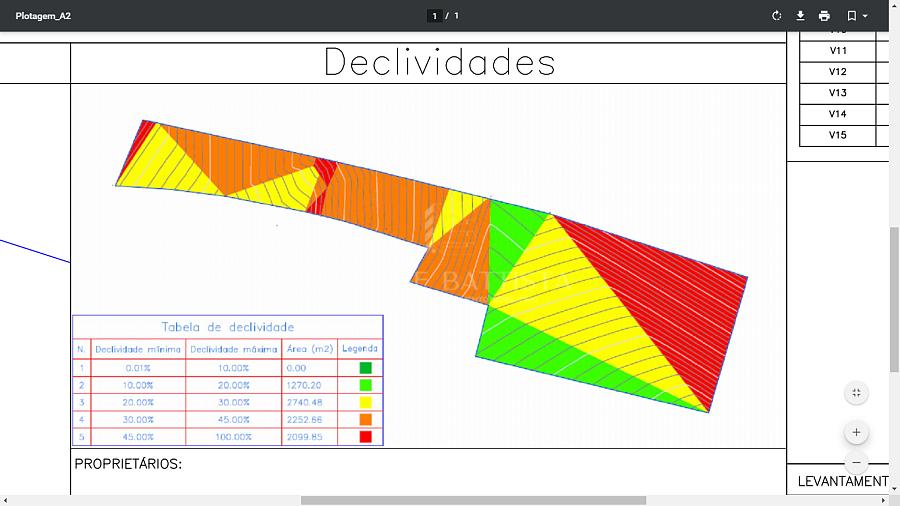This screenshot has width=900, height=506.
Task: Click the area value 2740.48 in the table
Action: (x=302, y=402)
